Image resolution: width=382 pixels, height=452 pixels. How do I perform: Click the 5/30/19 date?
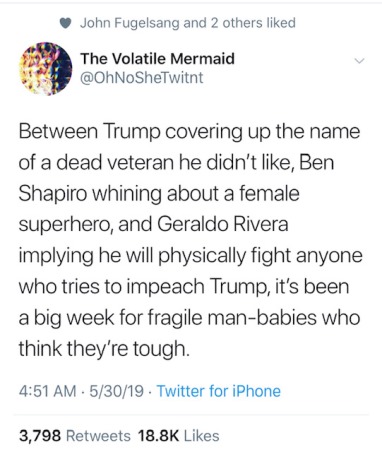[116, 391]
